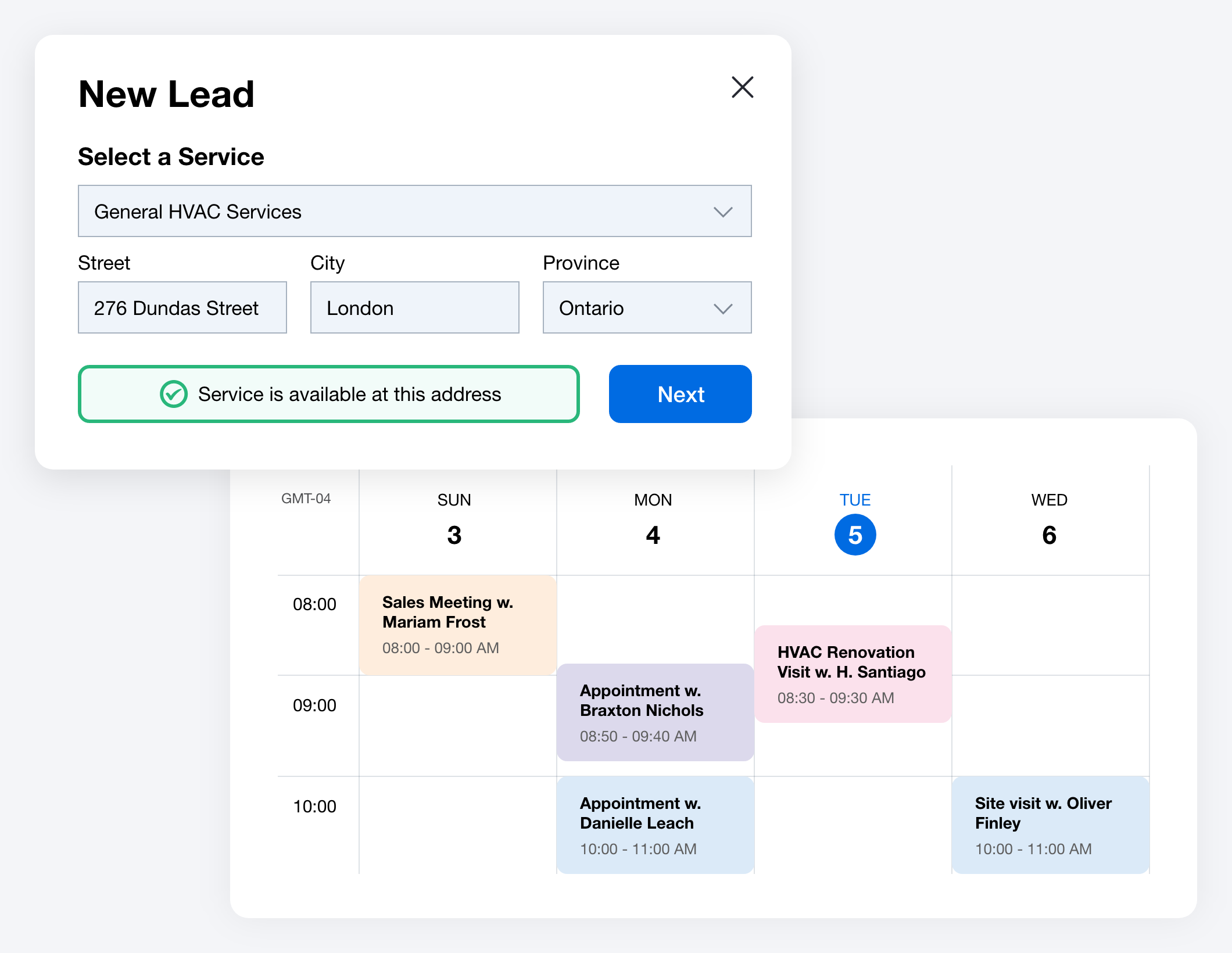This screenshot has height=953, width=1232.
Task: Click the Province field label
Action: pyautogui.click(x=581, y=263)
